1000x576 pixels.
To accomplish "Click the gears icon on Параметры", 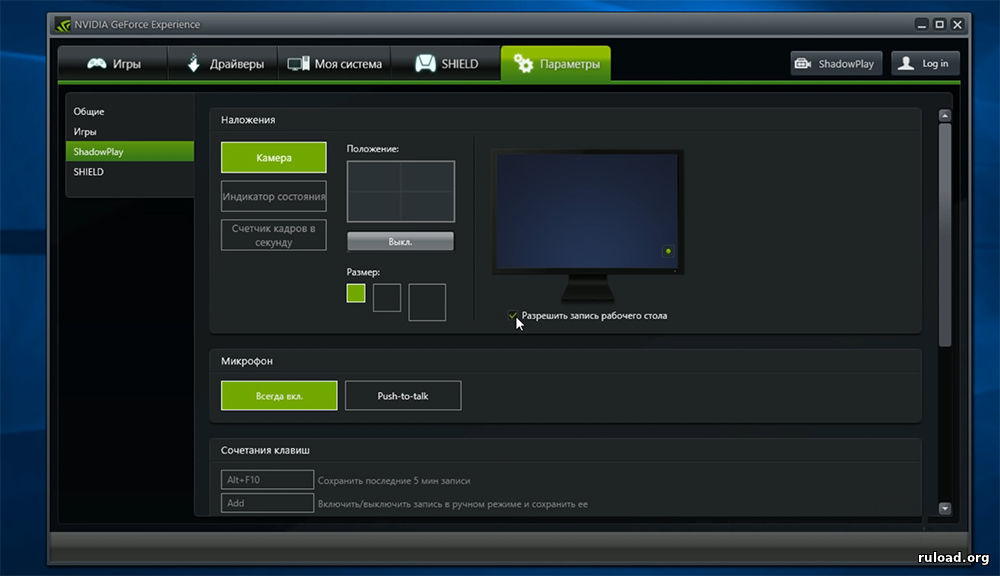I will click(523, 63).
